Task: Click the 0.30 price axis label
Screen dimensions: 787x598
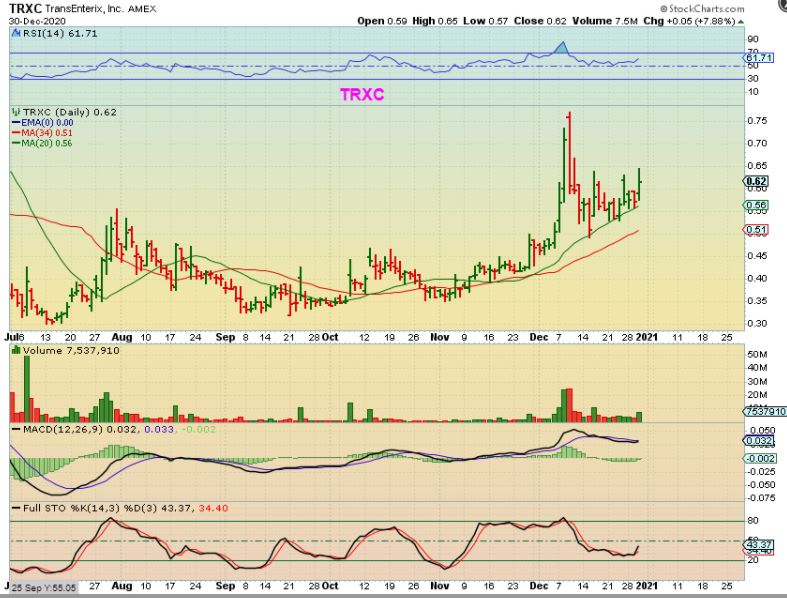Action: [757, 323]
